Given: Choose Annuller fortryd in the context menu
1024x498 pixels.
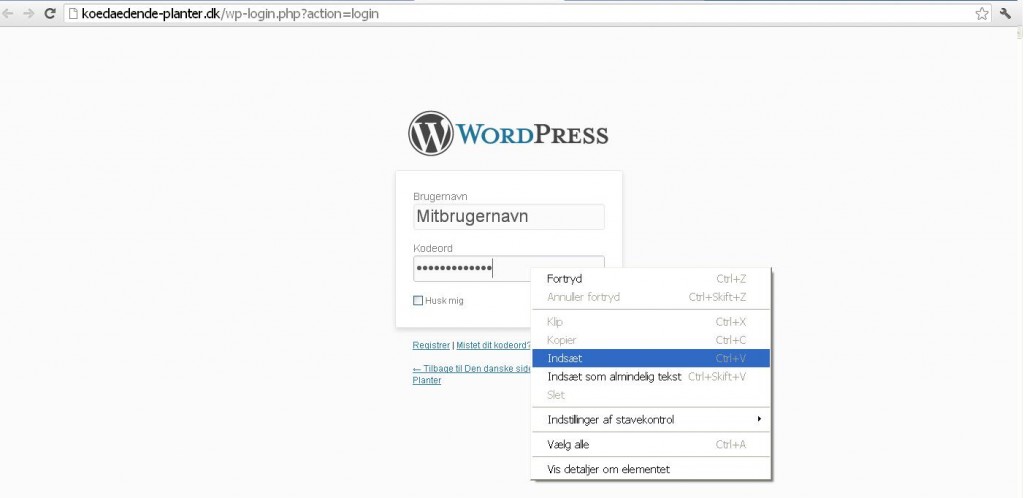Looking at the screenshot, I should point(651,297).
